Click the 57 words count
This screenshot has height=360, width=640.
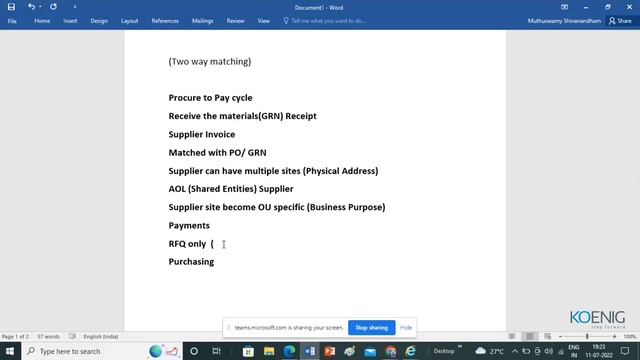[x=49, y=337]
